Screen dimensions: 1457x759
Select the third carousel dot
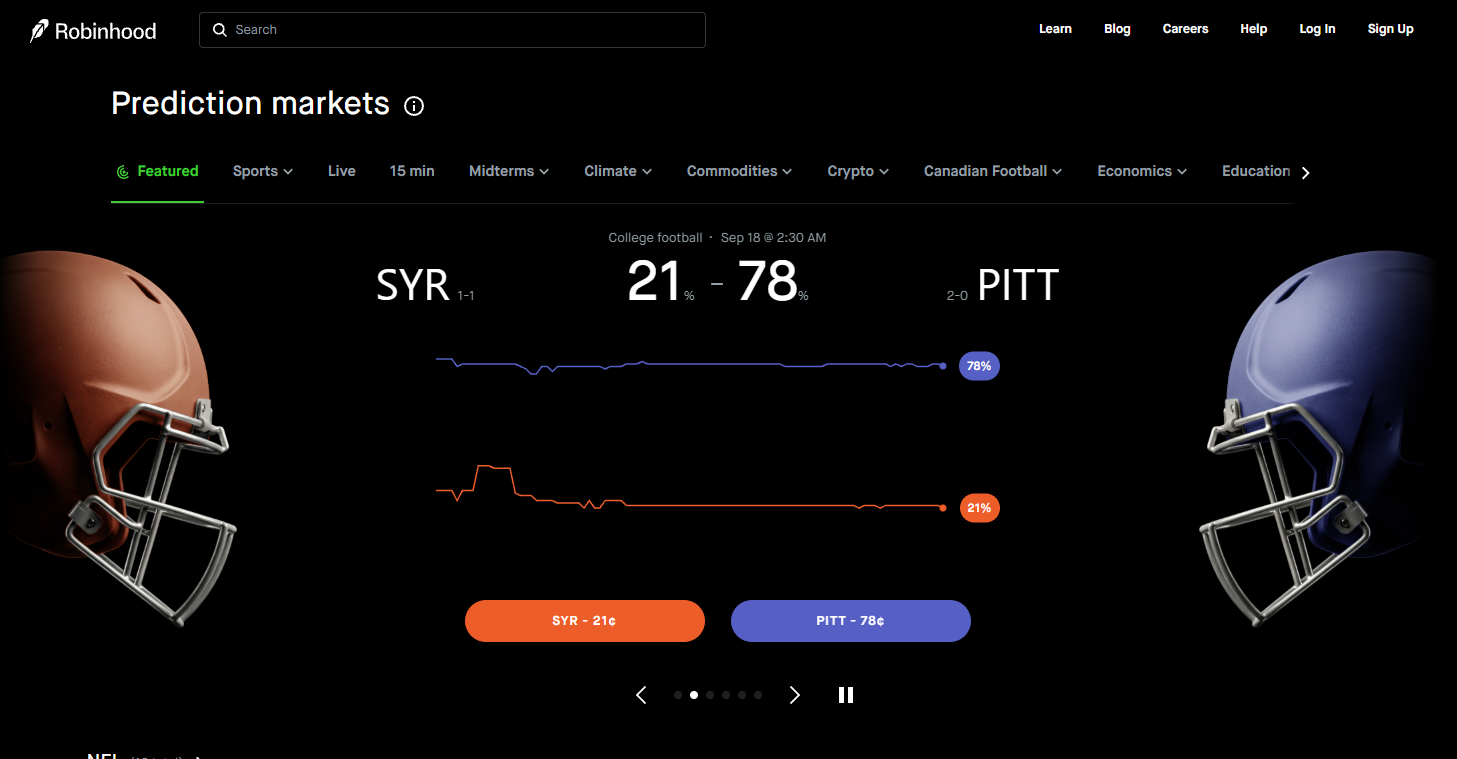pos(710,695)
